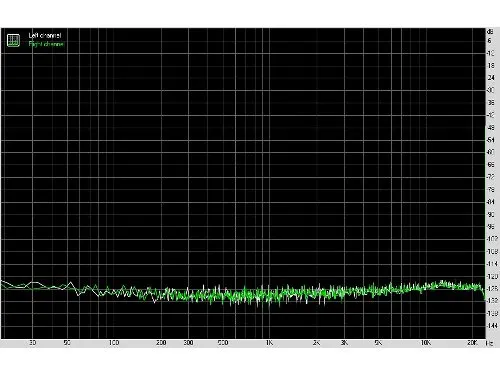
Task: Click the Hz unit label on the frequency axis
Action: click(490, 343)
